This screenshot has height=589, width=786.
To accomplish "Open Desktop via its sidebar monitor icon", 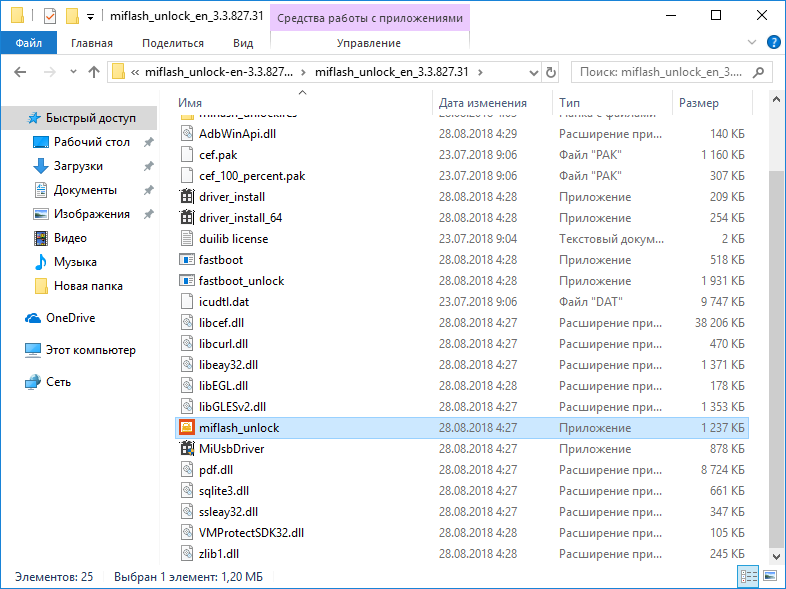I will point(41,142).
